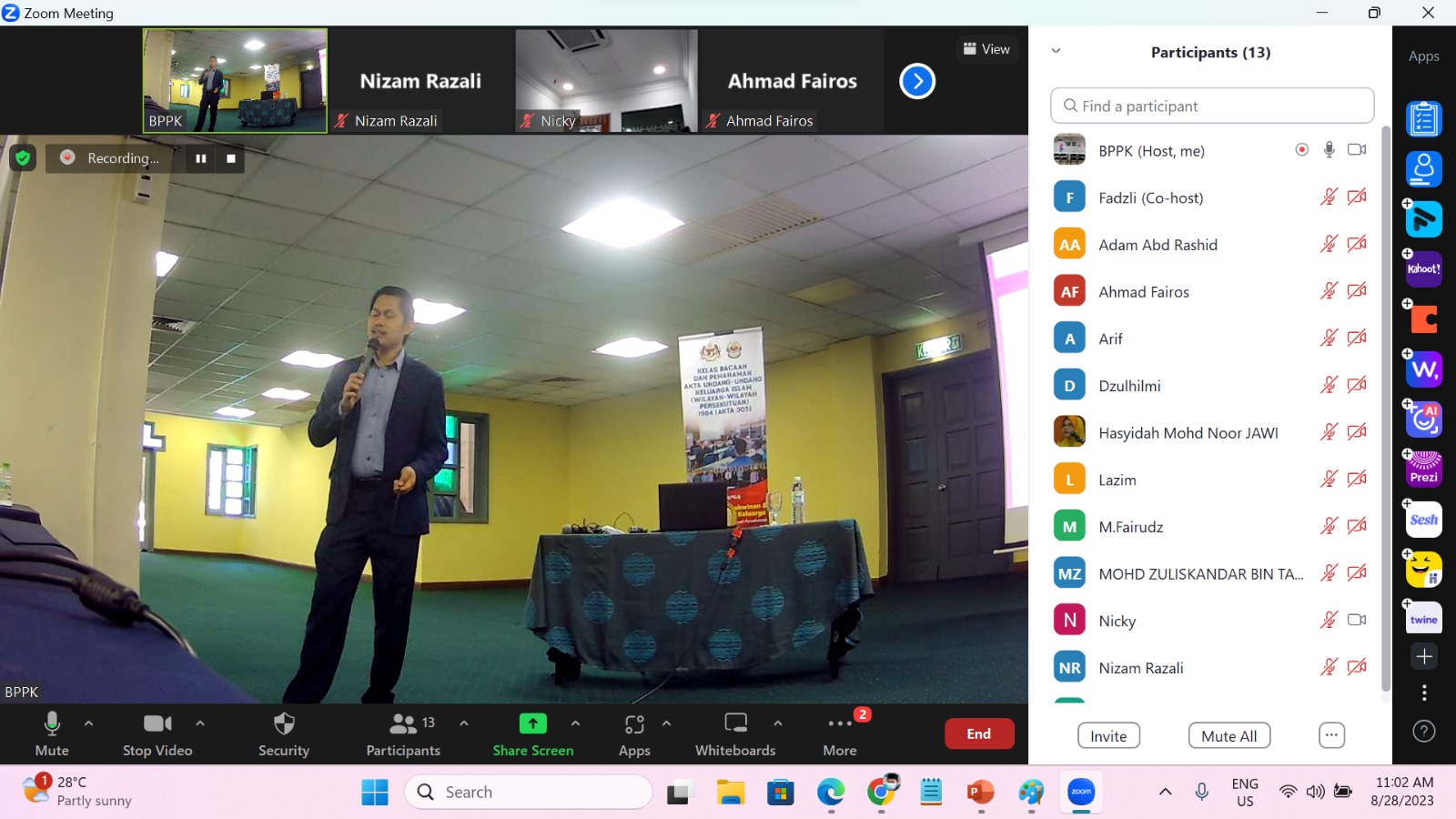Click the Mute All button
1456x819 pixels.
(x=1229, y=736)
